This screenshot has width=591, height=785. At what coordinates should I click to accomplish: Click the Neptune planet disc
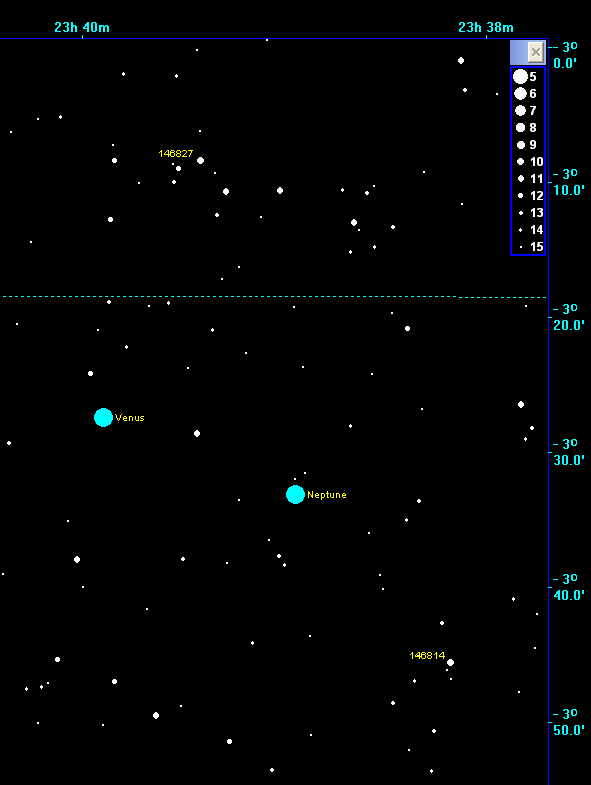click(x=296, y=494)
